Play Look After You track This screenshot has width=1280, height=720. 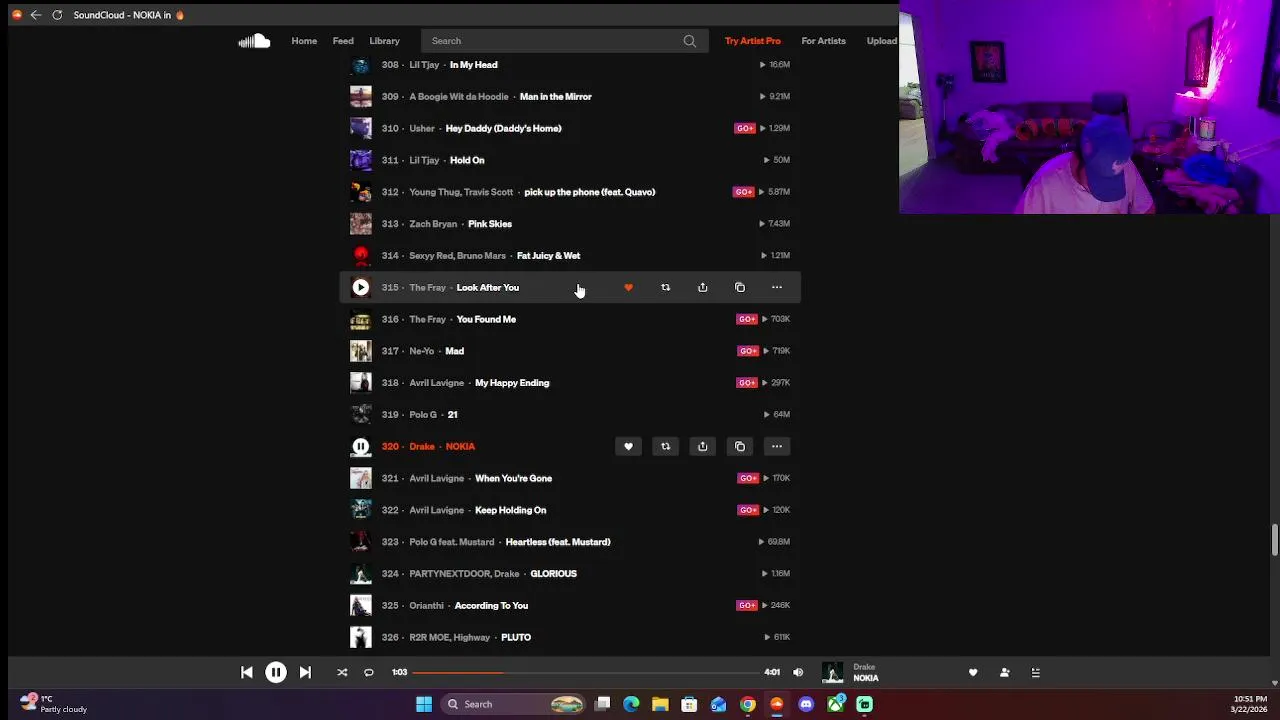[361, 288]
